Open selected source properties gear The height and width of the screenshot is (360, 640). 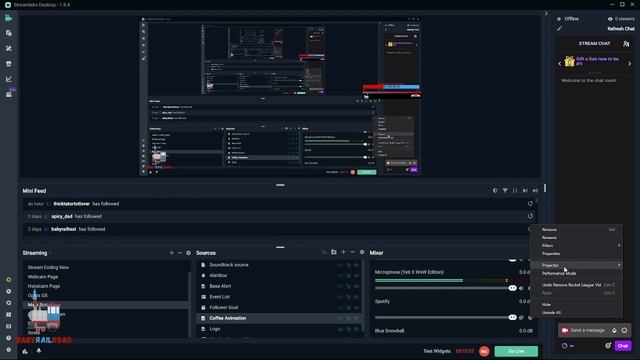362,252
